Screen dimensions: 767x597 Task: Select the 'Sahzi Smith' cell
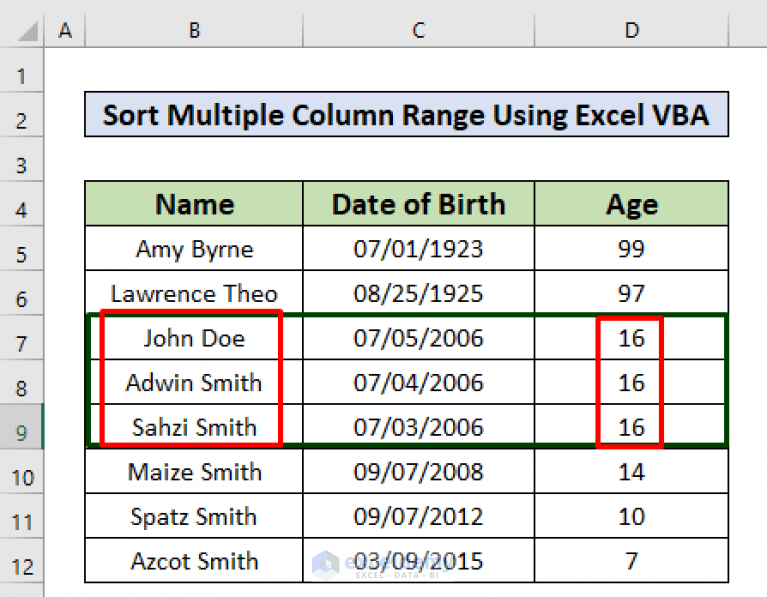tap(194, 427)
